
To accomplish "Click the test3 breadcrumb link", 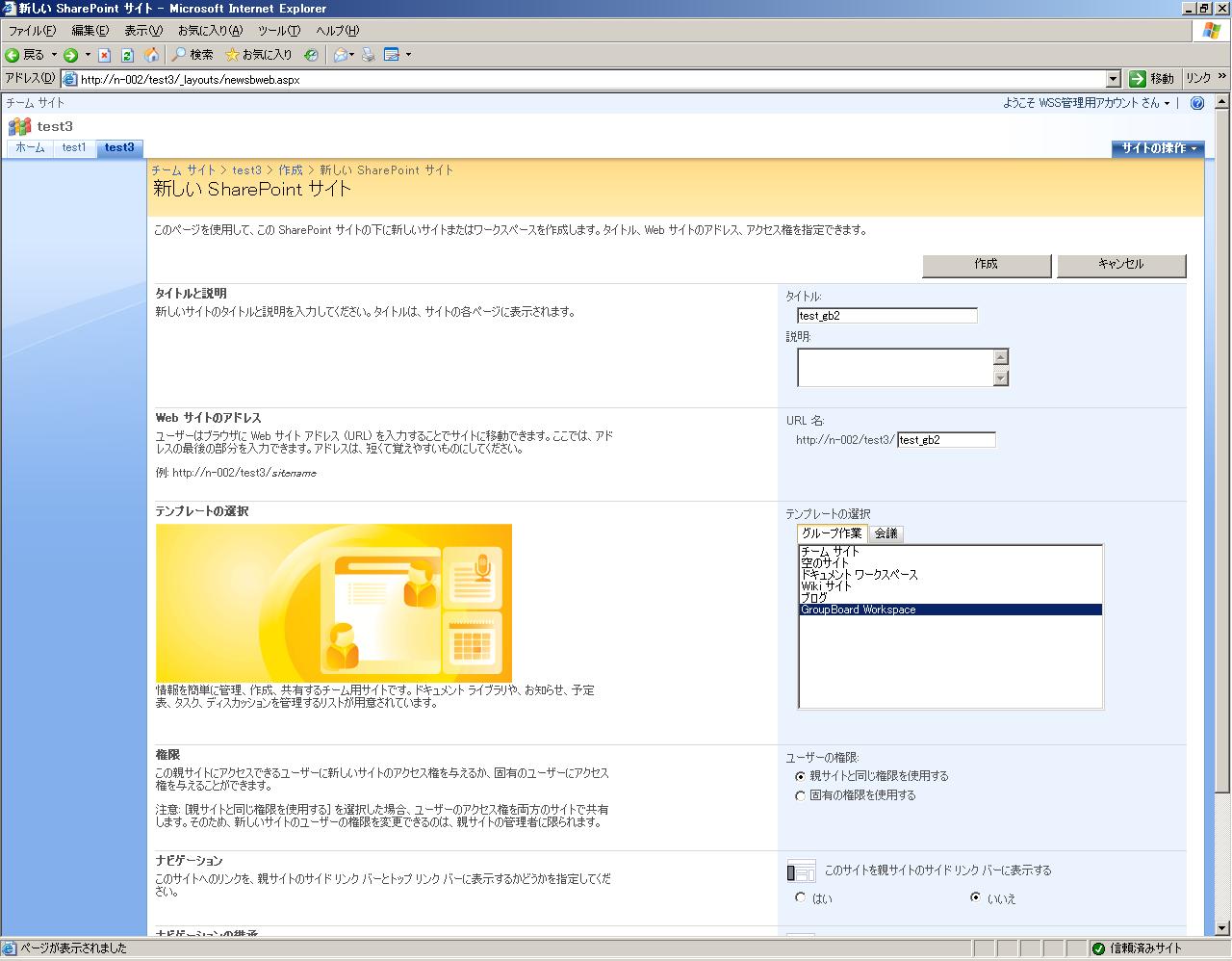I will coord(246,170).
